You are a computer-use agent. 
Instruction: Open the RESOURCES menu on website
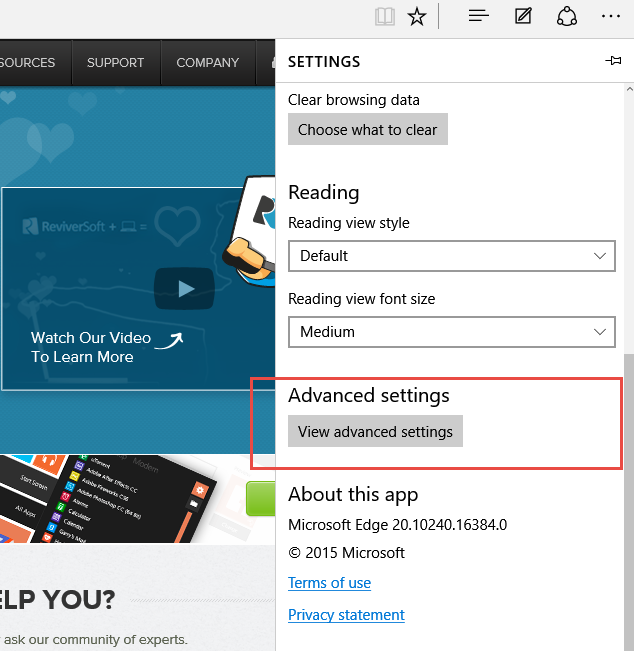[27, 63]
